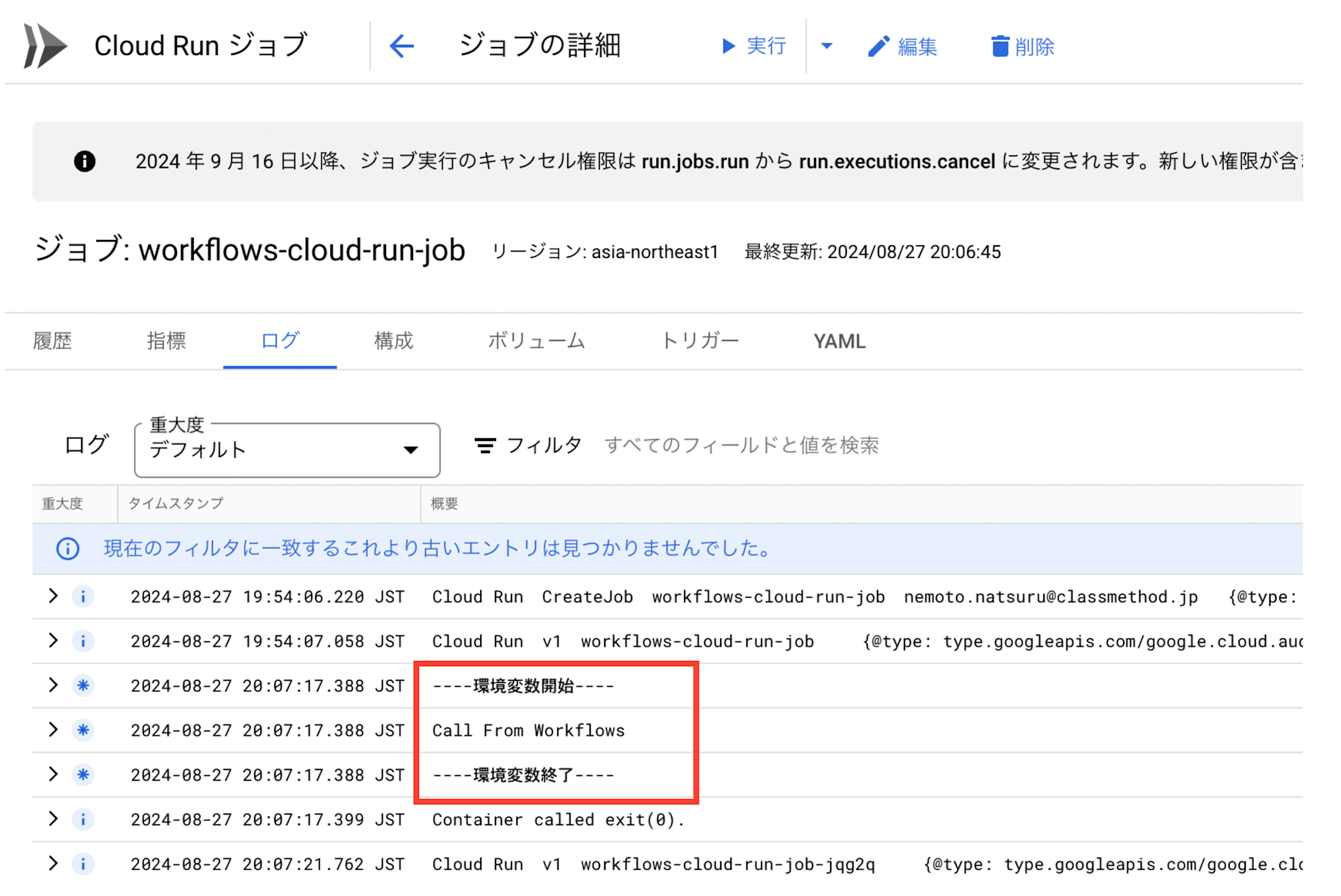Viewport: 1341px width, 896px height.
Task: Click the フィルタ filter icon
Action: click(485, 445)
